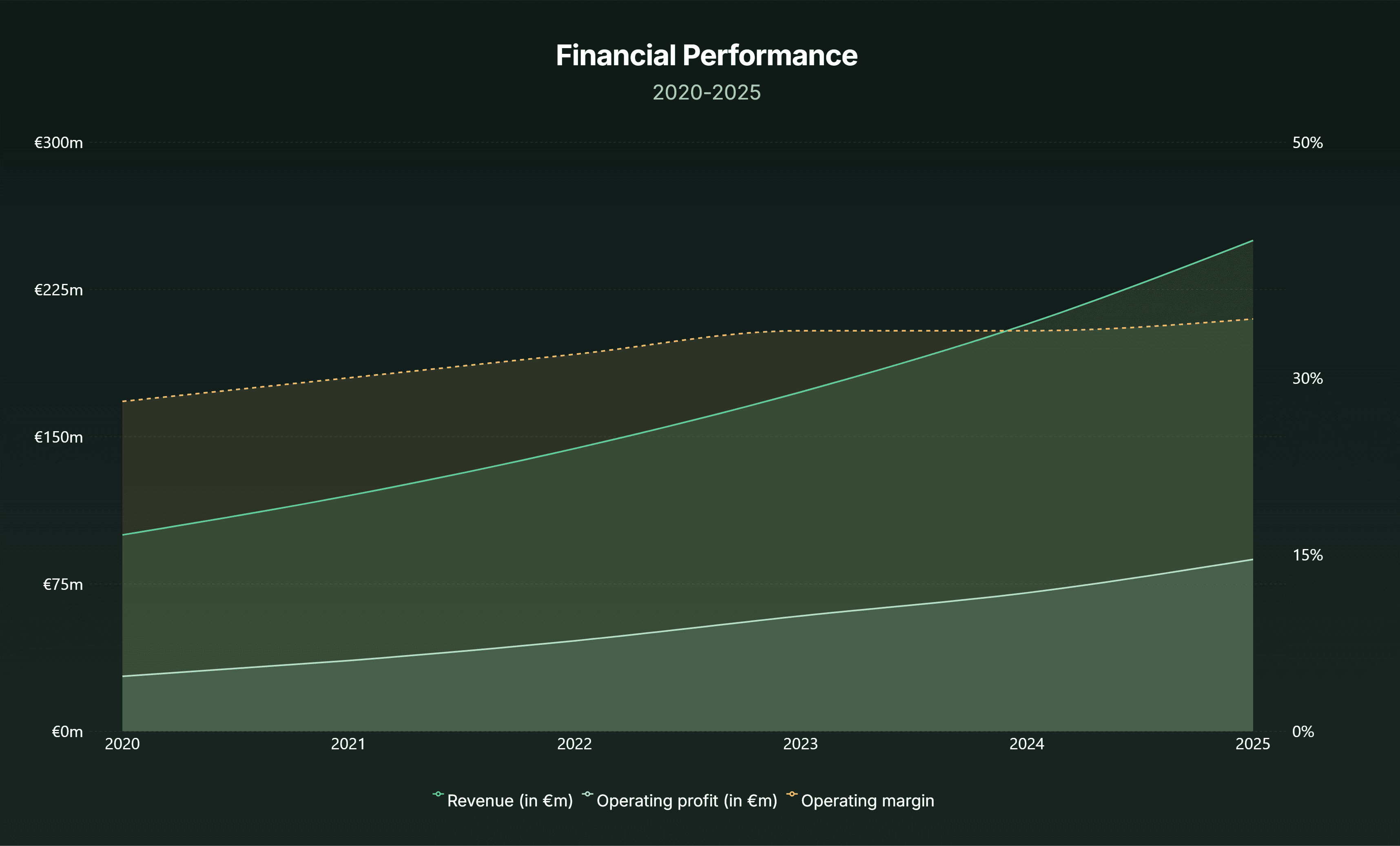Toggle the Operating margin legend label
The height and width of the screenshot is (846, 1400).
point(867,801)
